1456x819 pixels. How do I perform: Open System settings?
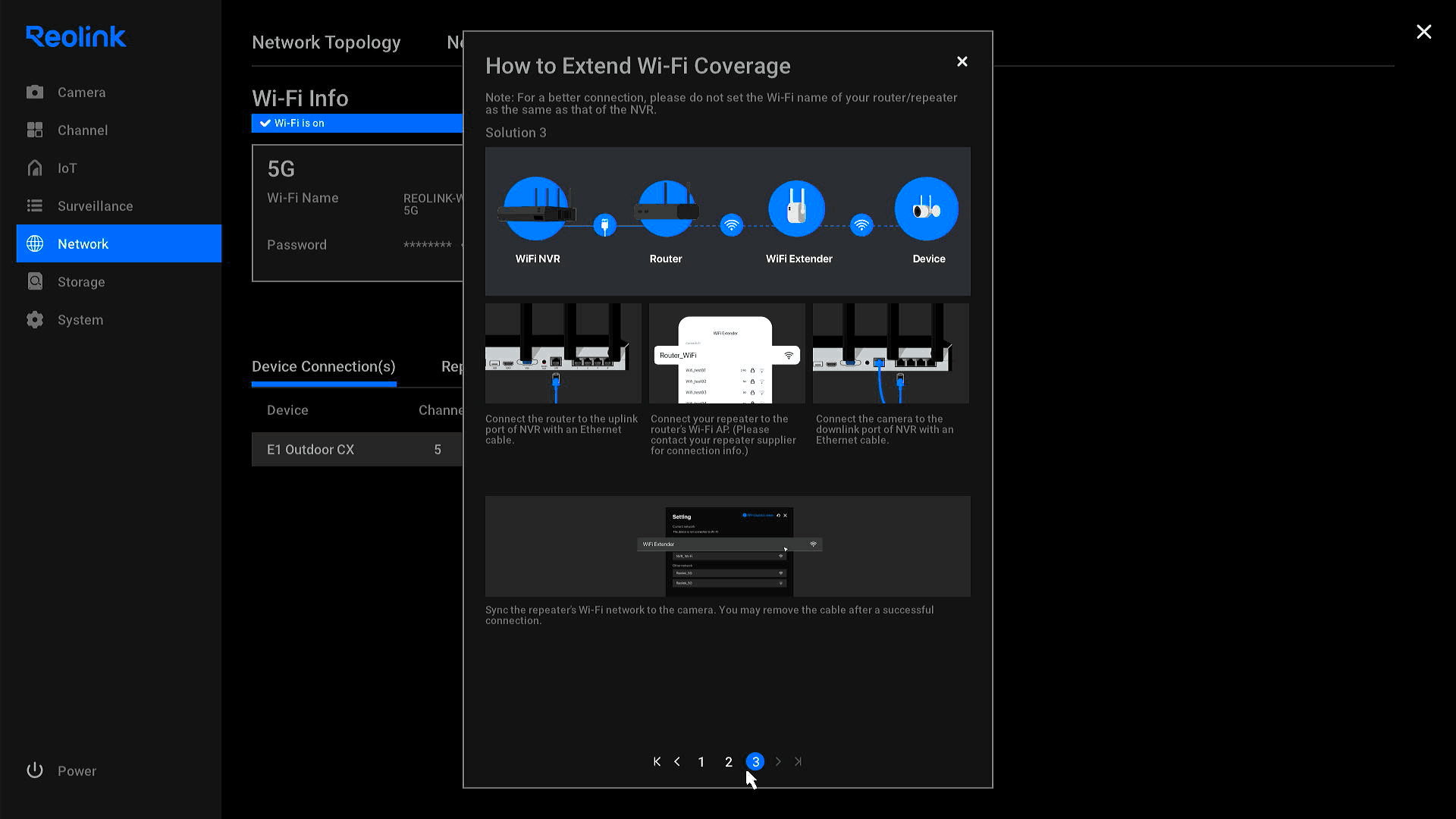tap(80, 319)
